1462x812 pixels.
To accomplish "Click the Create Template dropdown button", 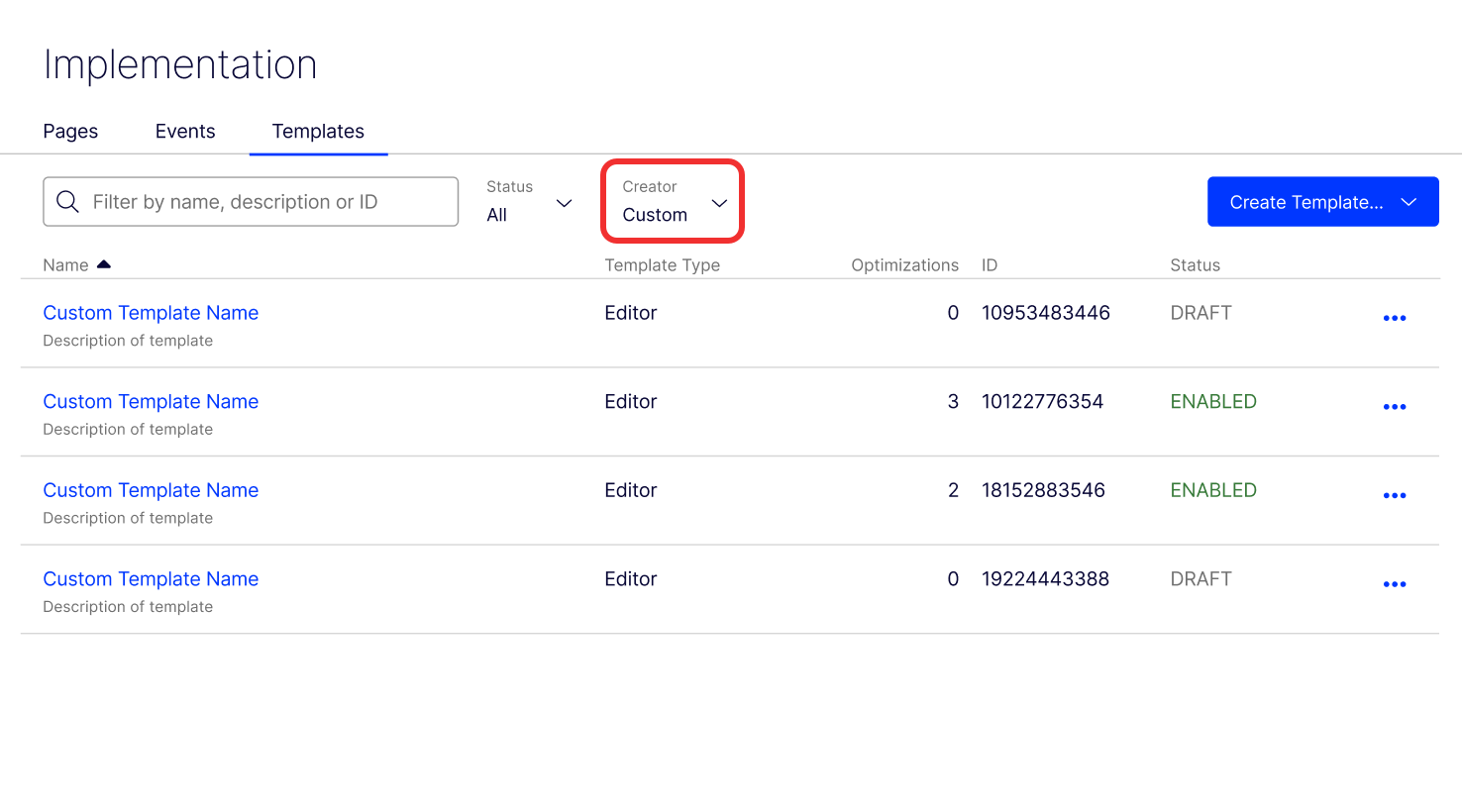I will coord(1322,202).
